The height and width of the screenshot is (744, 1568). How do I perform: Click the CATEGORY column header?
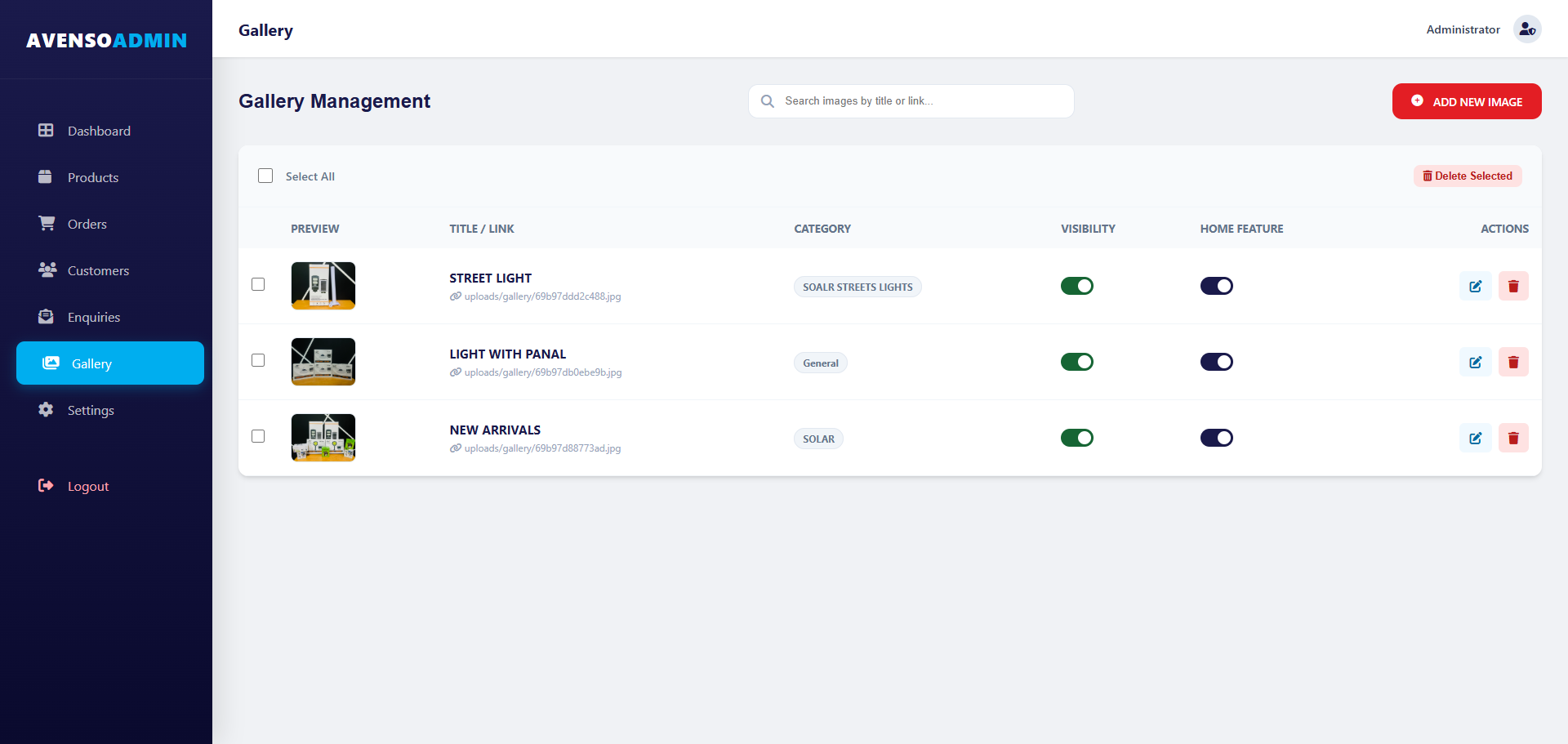point(822,229)
